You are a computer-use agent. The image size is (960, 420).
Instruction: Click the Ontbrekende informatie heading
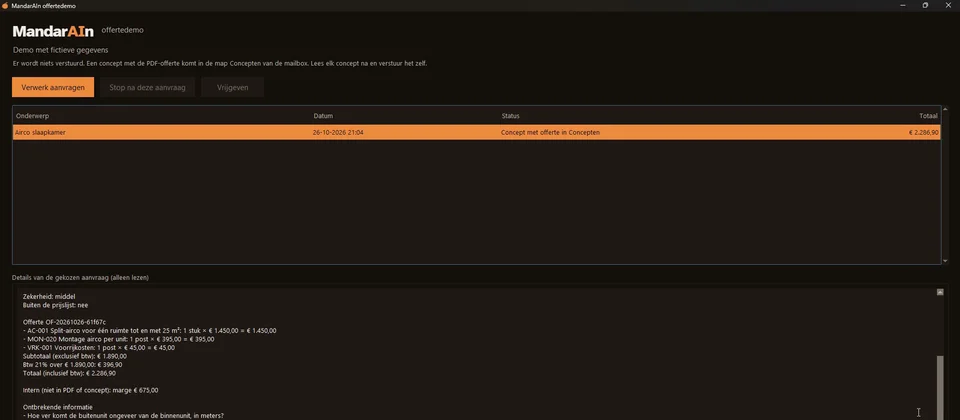click(x=58, y=407)
